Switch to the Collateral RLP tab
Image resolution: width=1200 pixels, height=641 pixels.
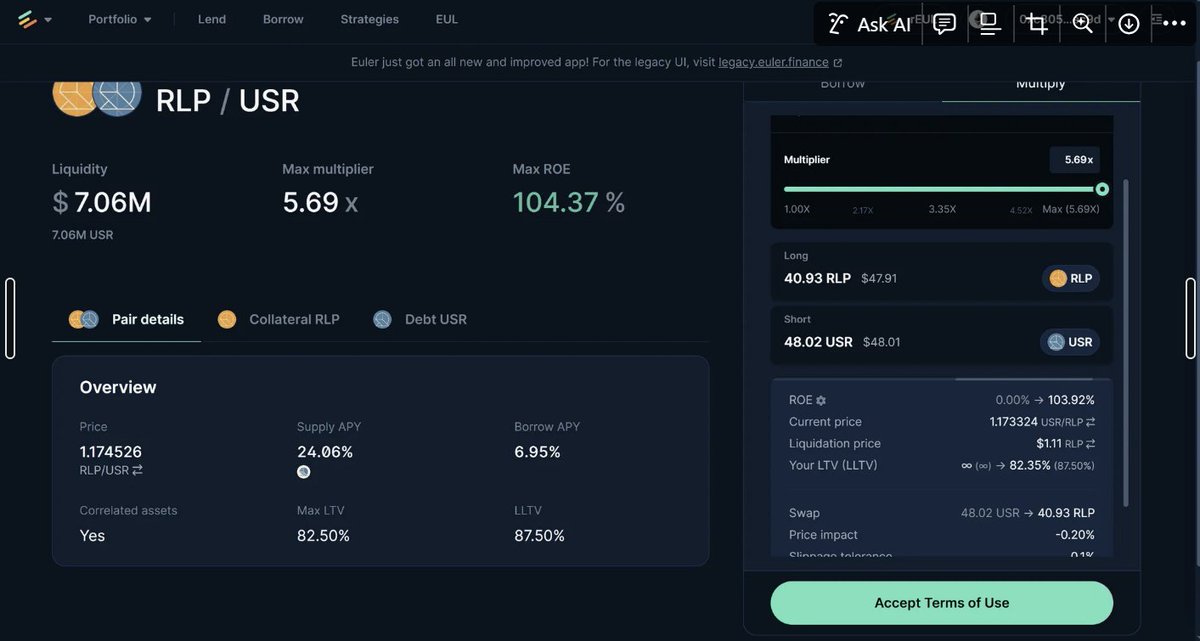pyautogui.click(x=279, y=320)
